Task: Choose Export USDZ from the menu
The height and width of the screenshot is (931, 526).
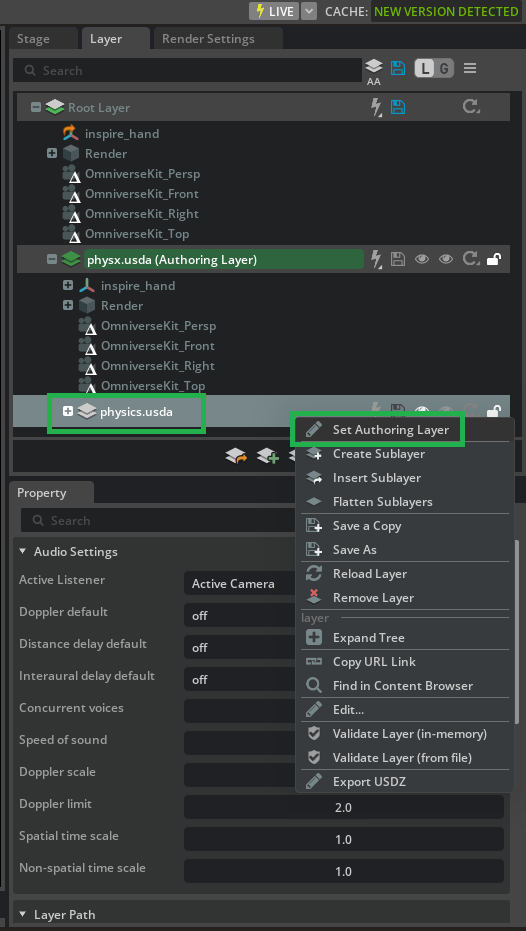Action: click(369, 782)
